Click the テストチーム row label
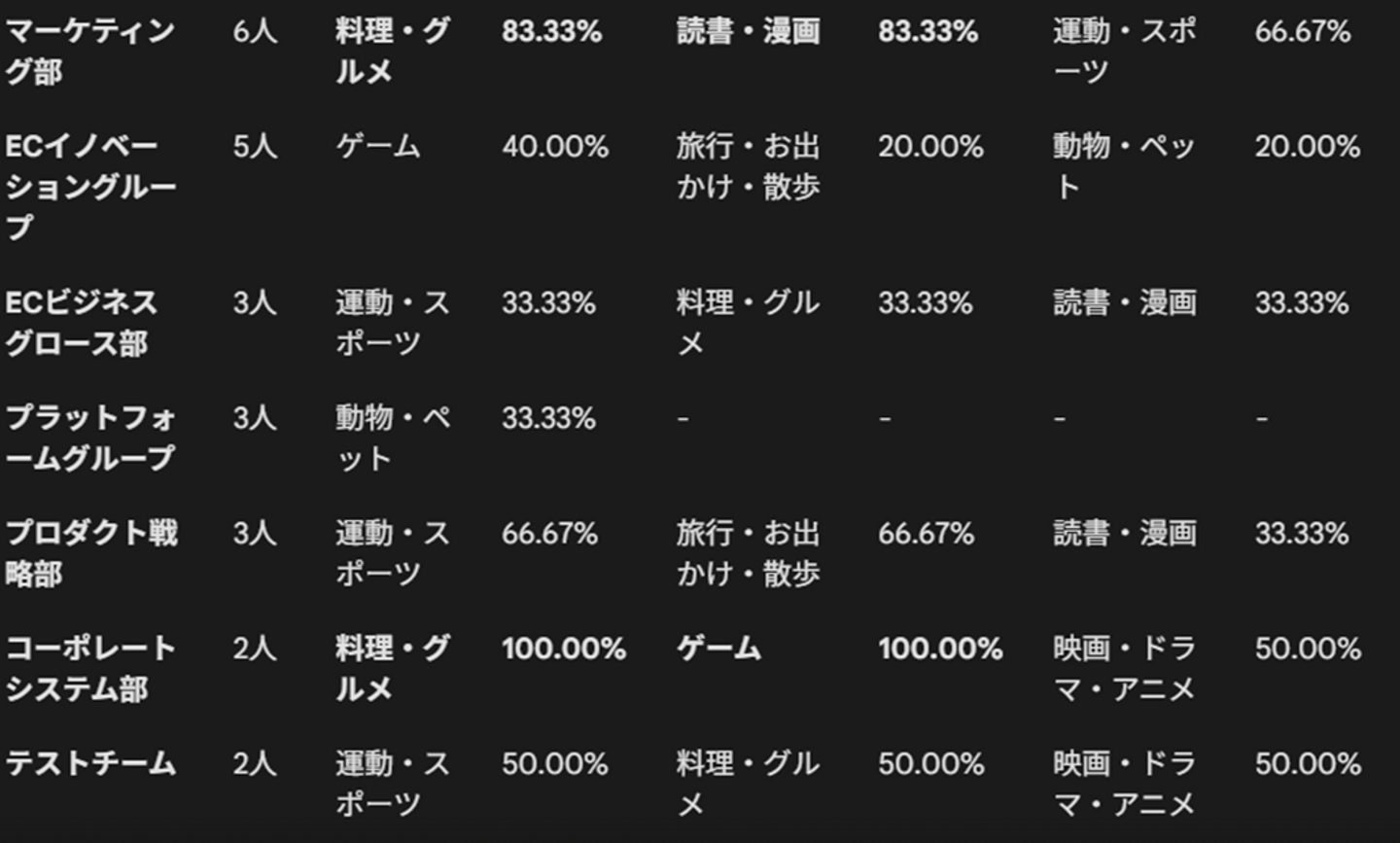This screenshot has height=843, width=1400. [90, 763]
